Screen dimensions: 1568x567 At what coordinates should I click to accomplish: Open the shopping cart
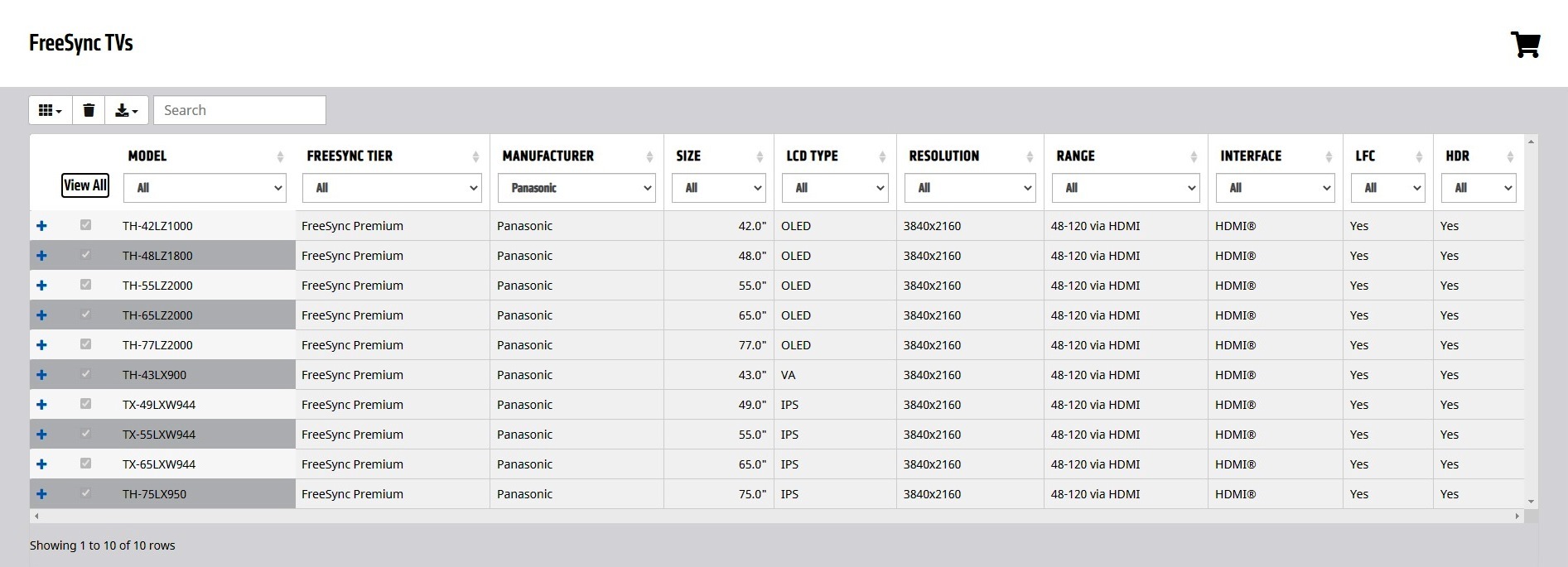[x=1525, y=45]
